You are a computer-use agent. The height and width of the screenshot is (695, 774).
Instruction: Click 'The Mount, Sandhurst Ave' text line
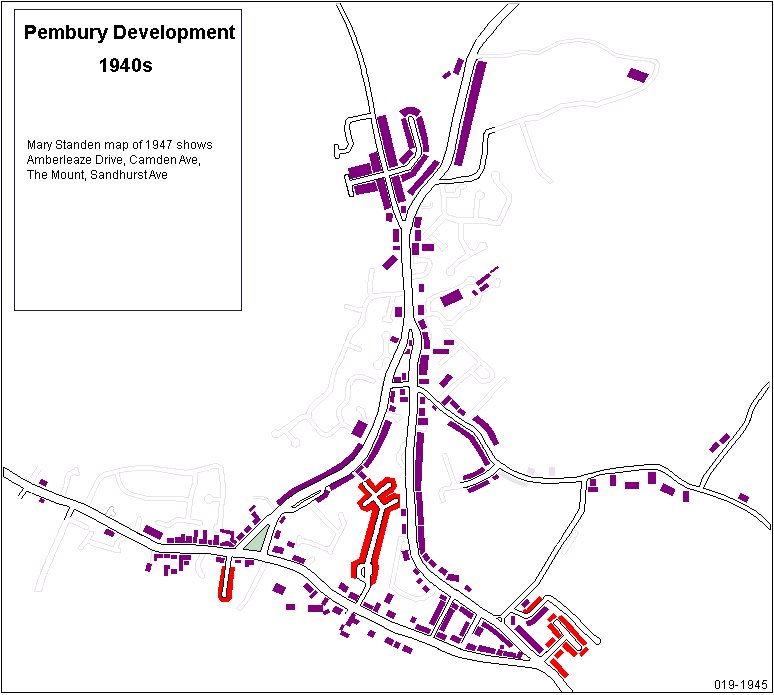point(97,175)
